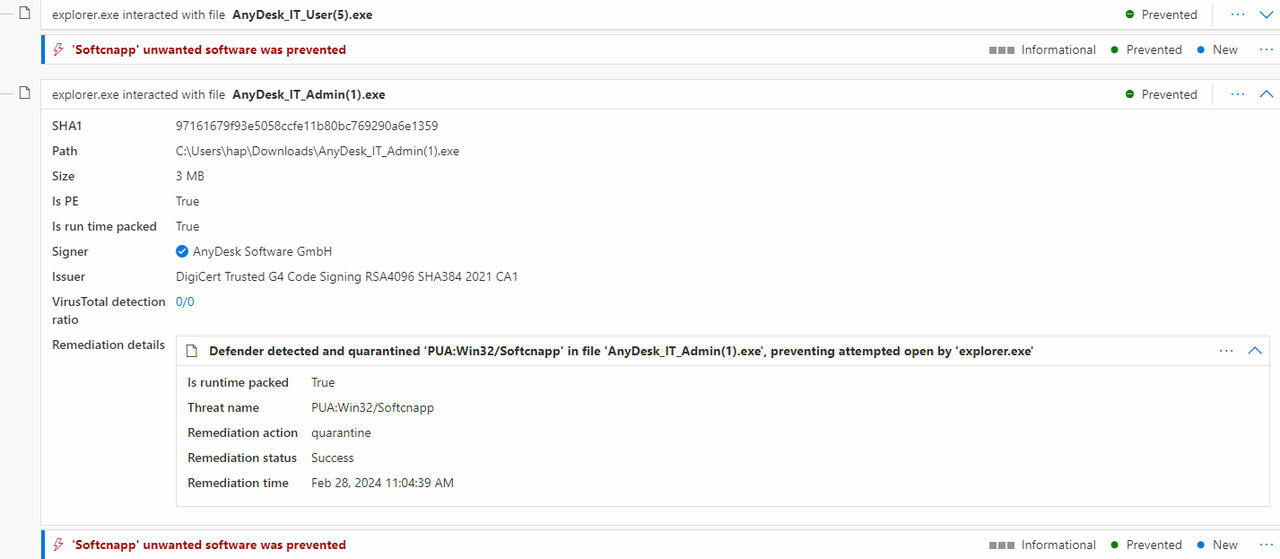The width and height of the screenshot is (1280, 559).
Task: Click file icon beside AnyDesk_IT_User(5).exe row
Action: point(26,13)
